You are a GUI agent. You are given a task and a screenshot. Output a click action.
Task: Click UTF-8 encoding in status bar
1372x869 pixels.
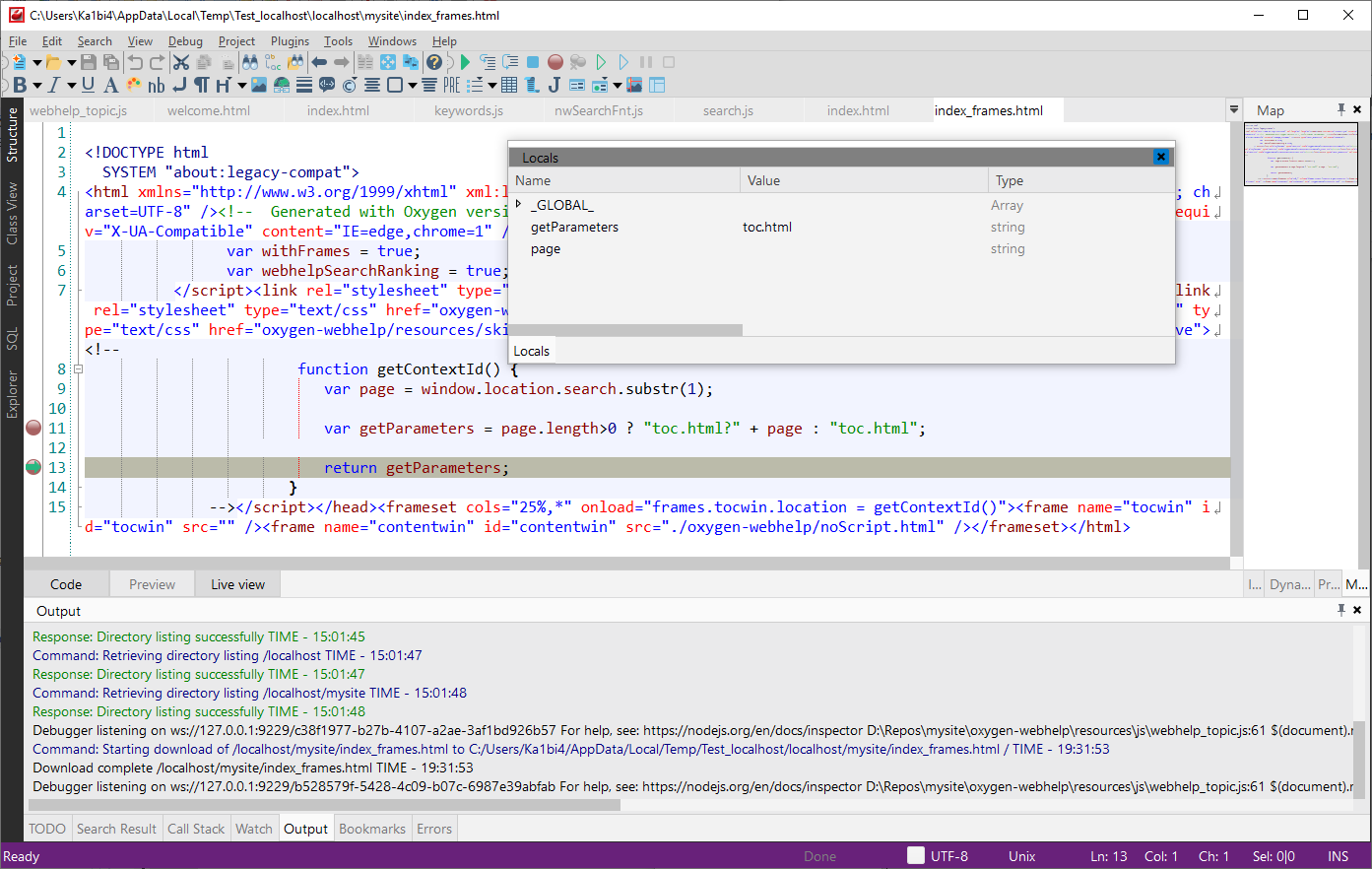click(949, 856)
